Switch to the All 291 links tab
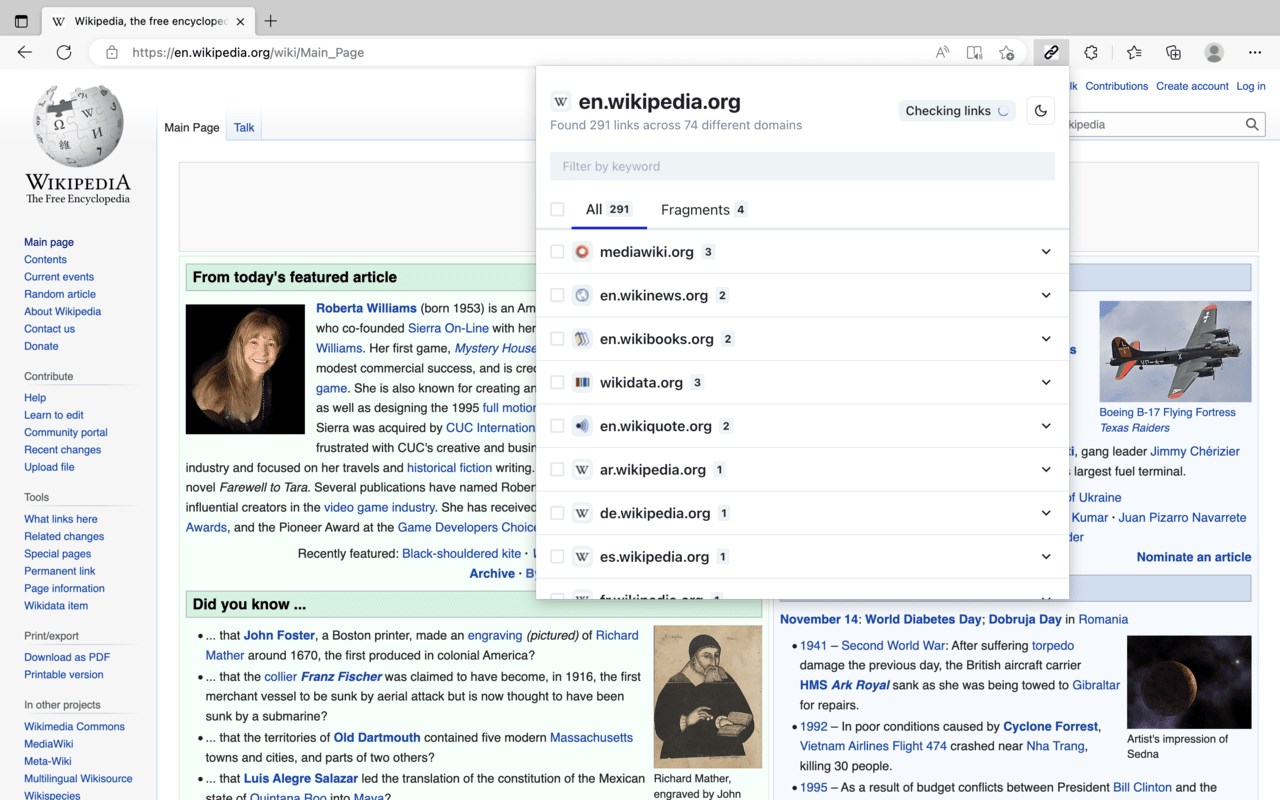Viewport: 1280px width, 800px height. click(609, 209)
